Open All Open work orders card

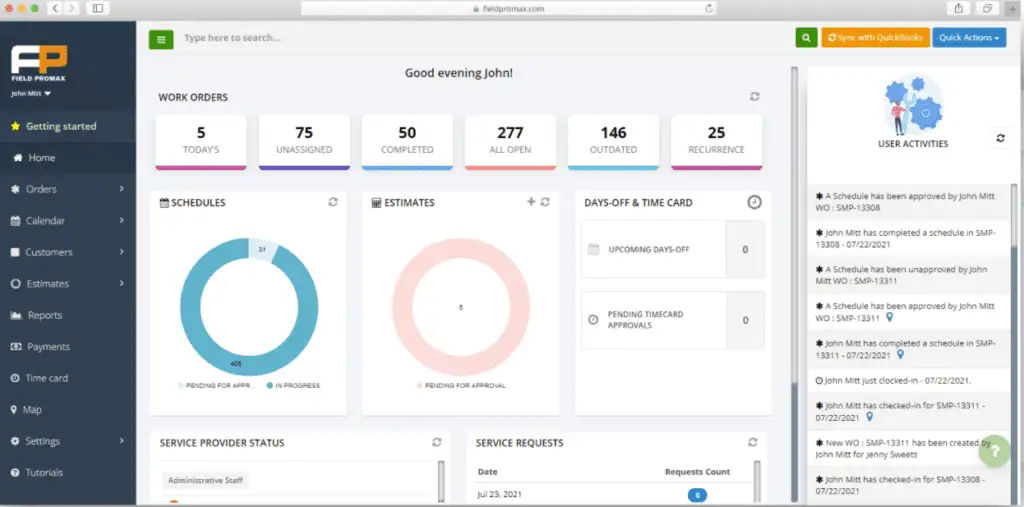[510, 142]
